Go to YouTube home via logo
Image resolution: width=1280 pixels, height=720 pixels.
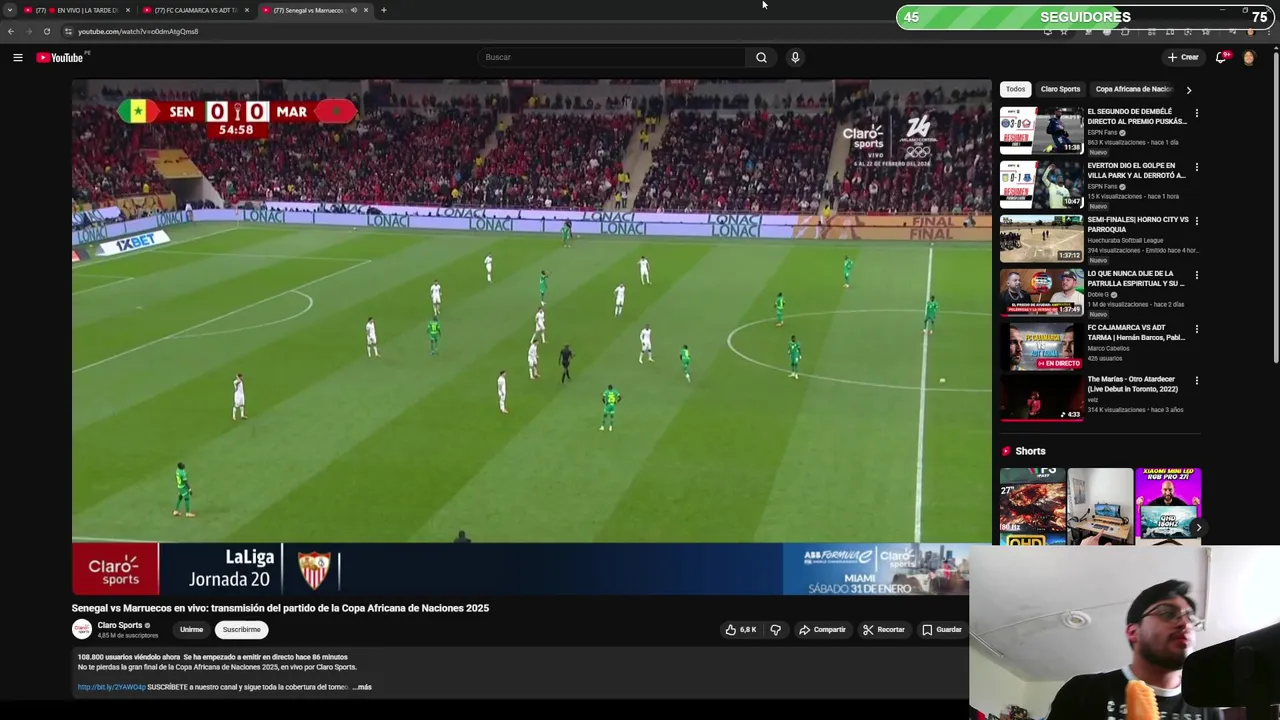click(x=60, y=57)
